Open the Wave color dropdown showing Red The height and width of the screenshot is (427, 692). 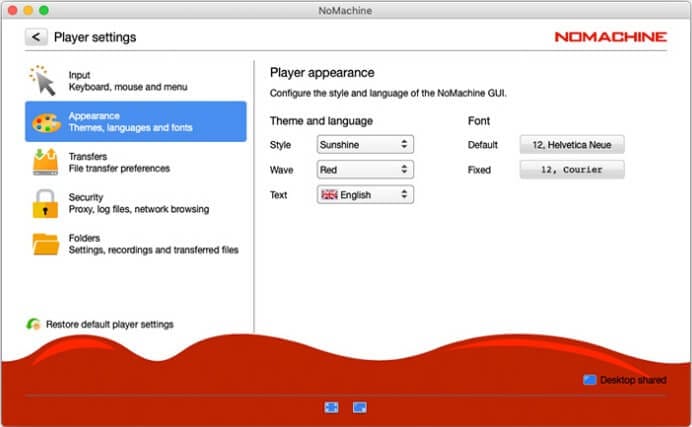pyautogui.click(x=365, y=170)
